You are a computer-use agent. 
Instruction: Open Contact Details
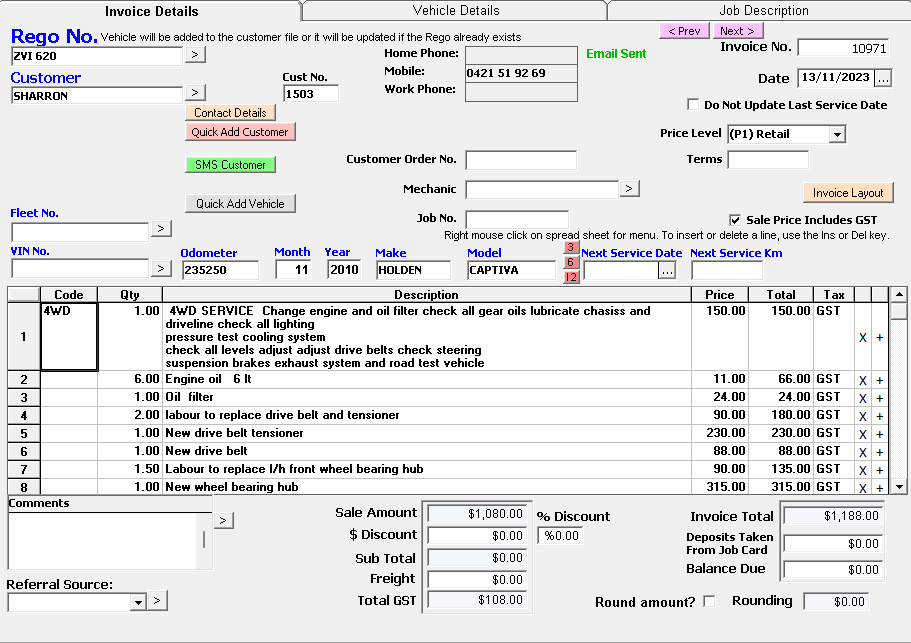click(230, 113)
